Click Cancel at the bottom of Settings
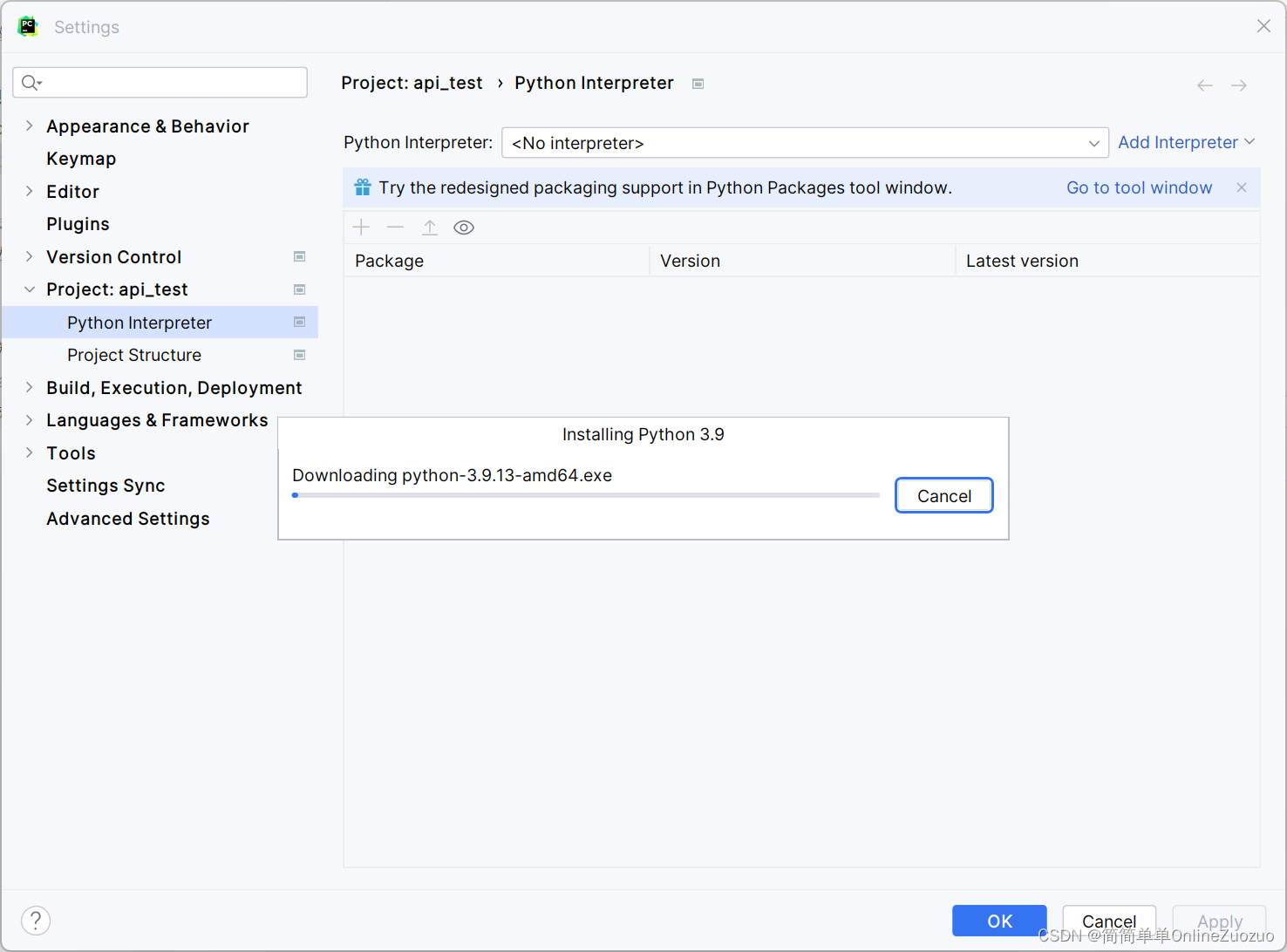Image resolution: width=1287 pixels, height=952 pixels. 1109,921
